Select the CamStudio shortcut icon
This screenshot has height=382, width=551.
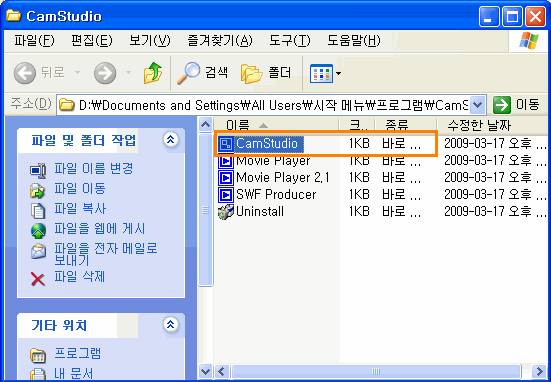(x=226, y=144)
